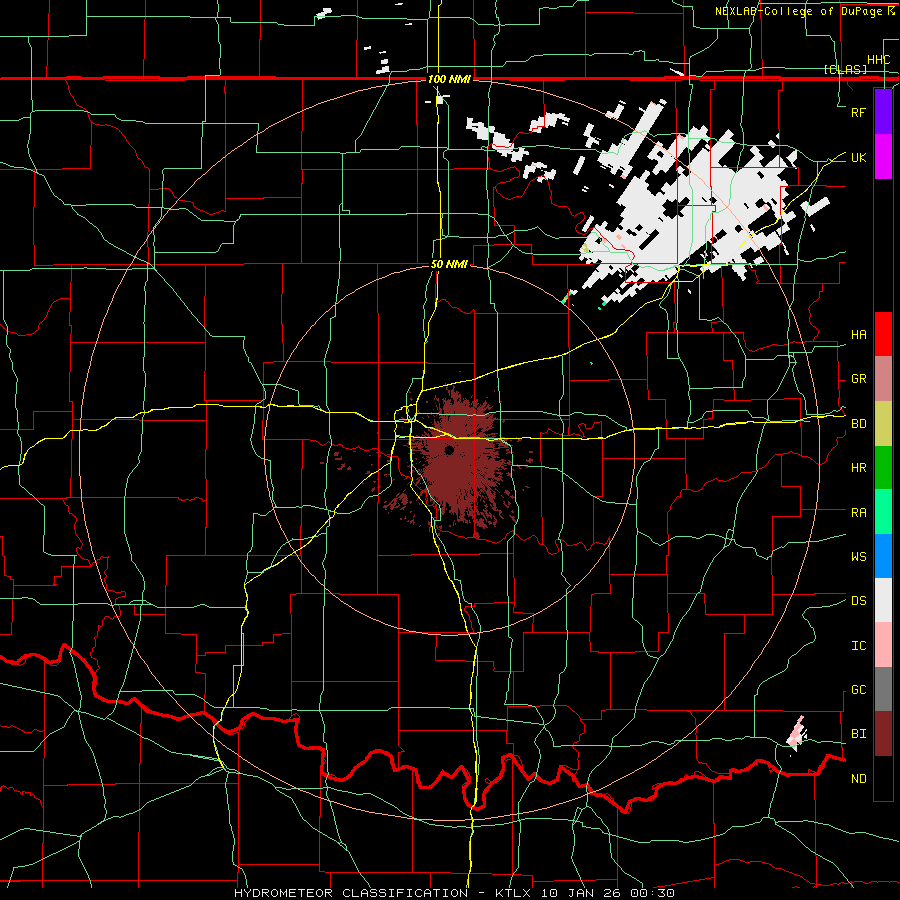Click the HA red legend swatch
This screenshot has width=900, height=900.
tap(883, 334)
